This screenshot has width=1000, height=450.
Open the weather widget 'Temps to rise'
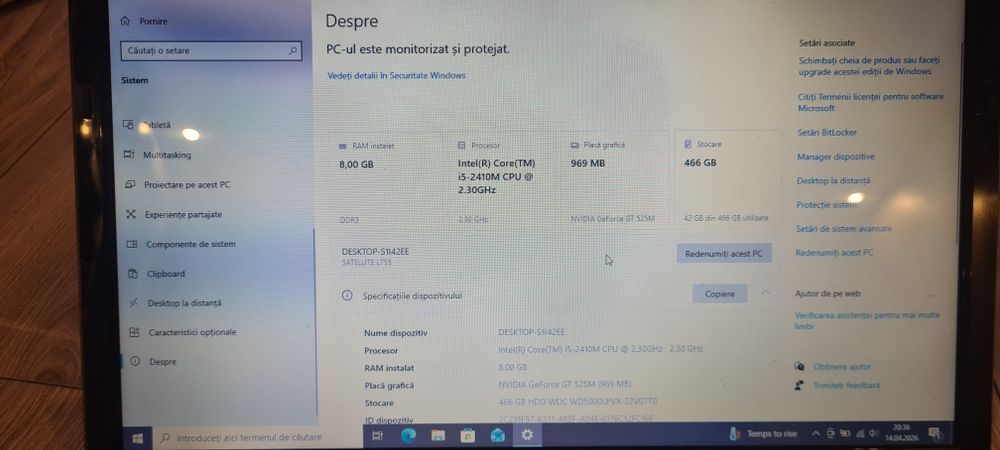point(763,434)
